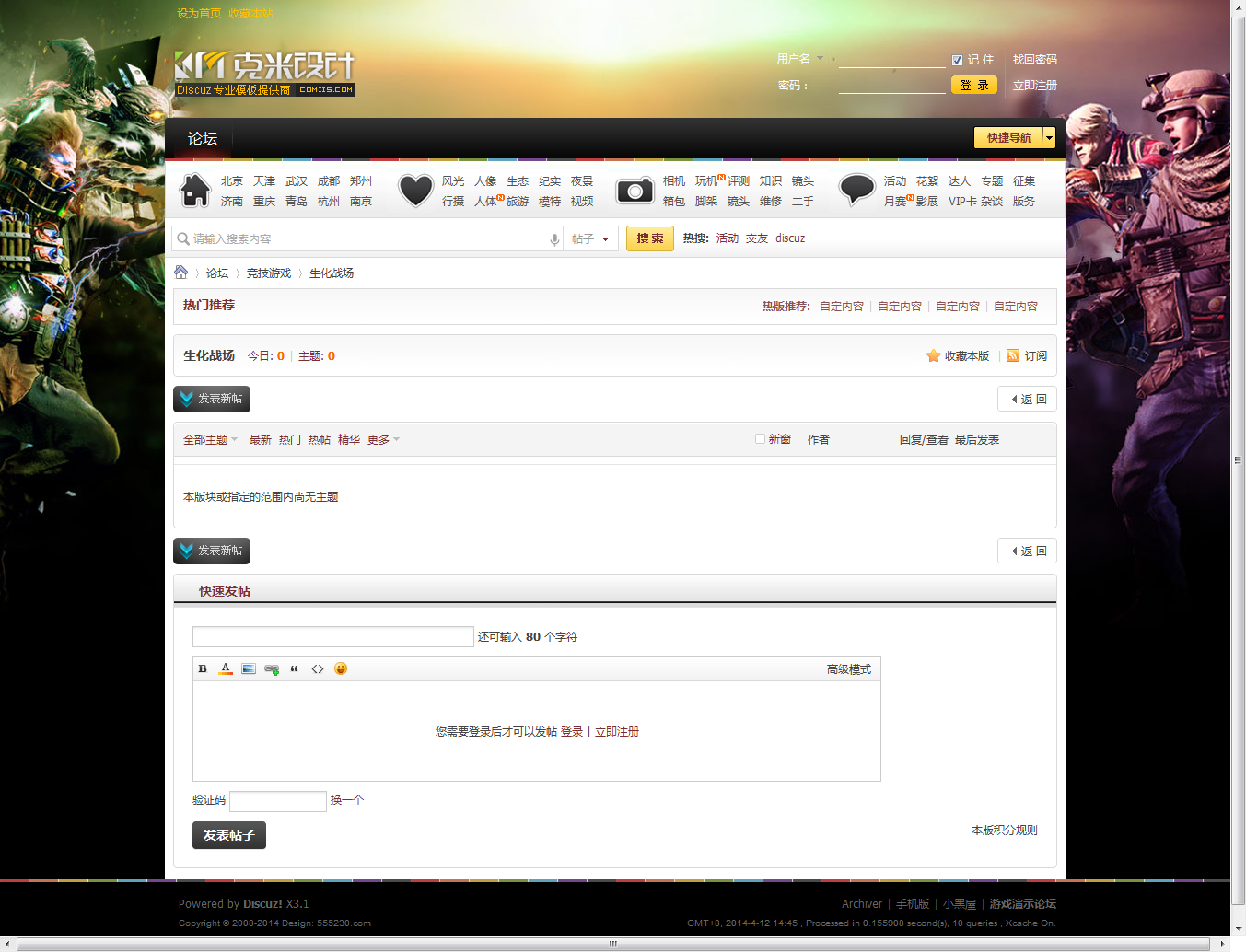Click the insert image icon in editor
The image size is (1246, 952).
click(249, 668)
